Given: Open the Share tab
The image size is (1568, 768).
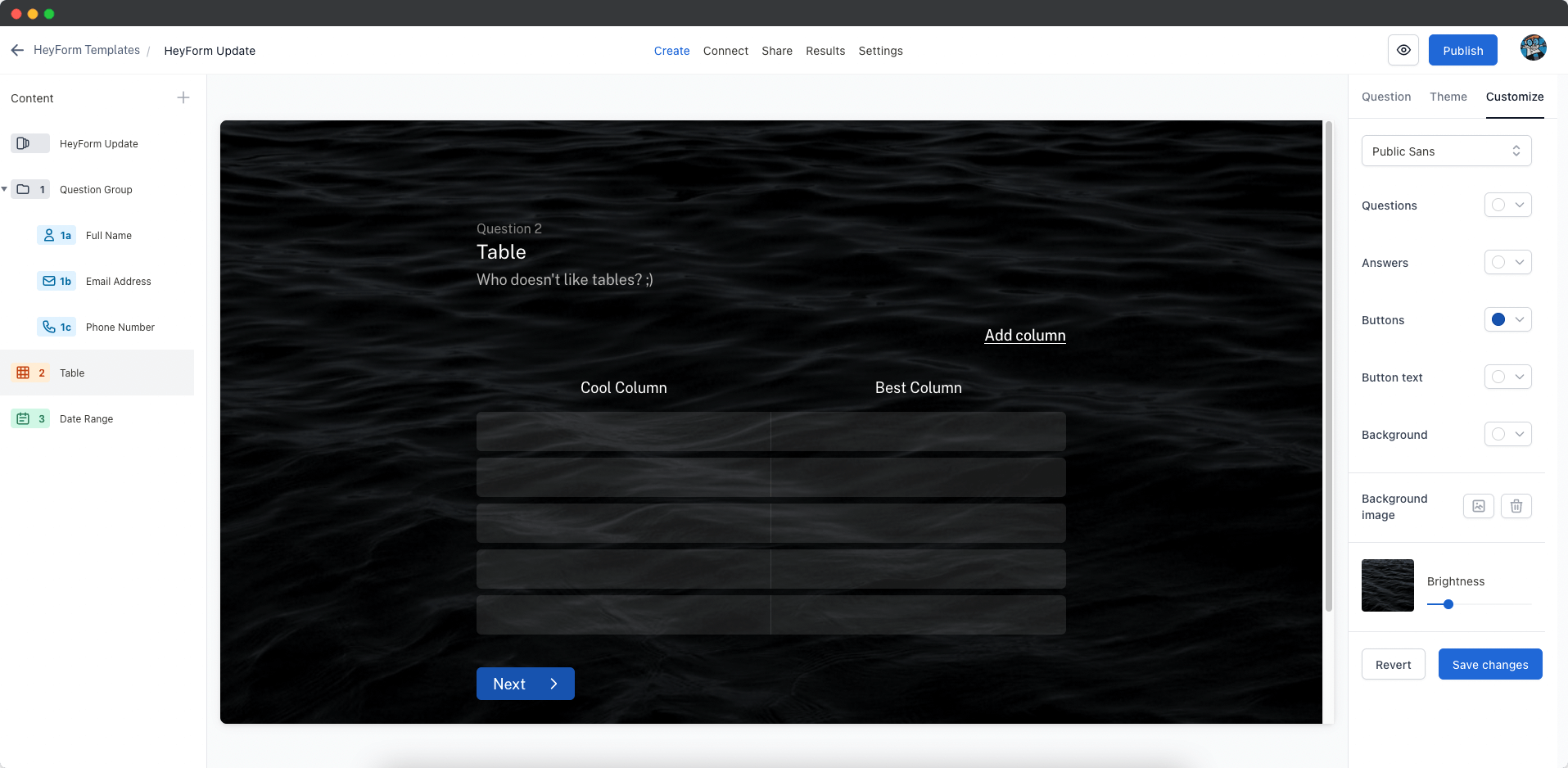Looking at the screenshot, I should point(777,51).
